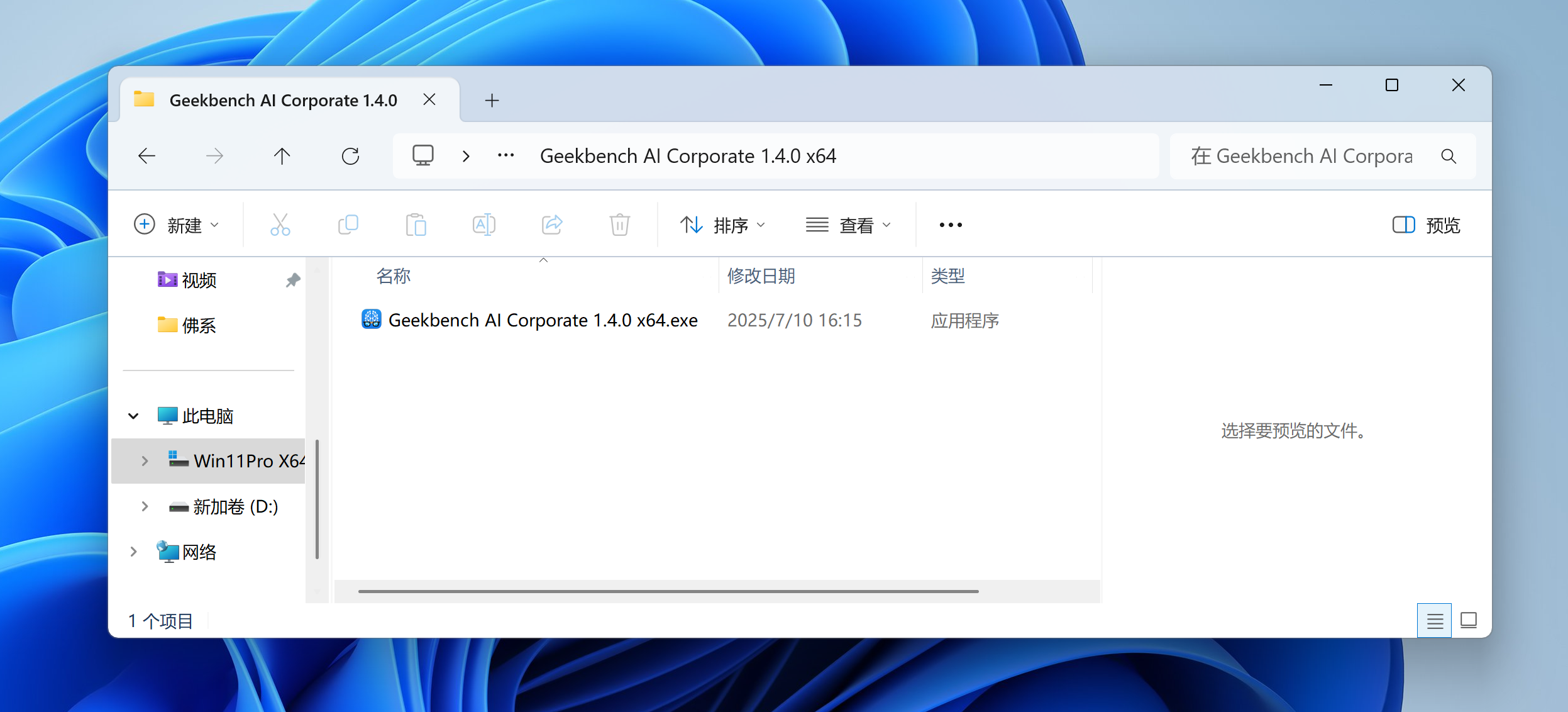
Task: Close the Geekbench AI Corporate tab
Action: (429, 100)
